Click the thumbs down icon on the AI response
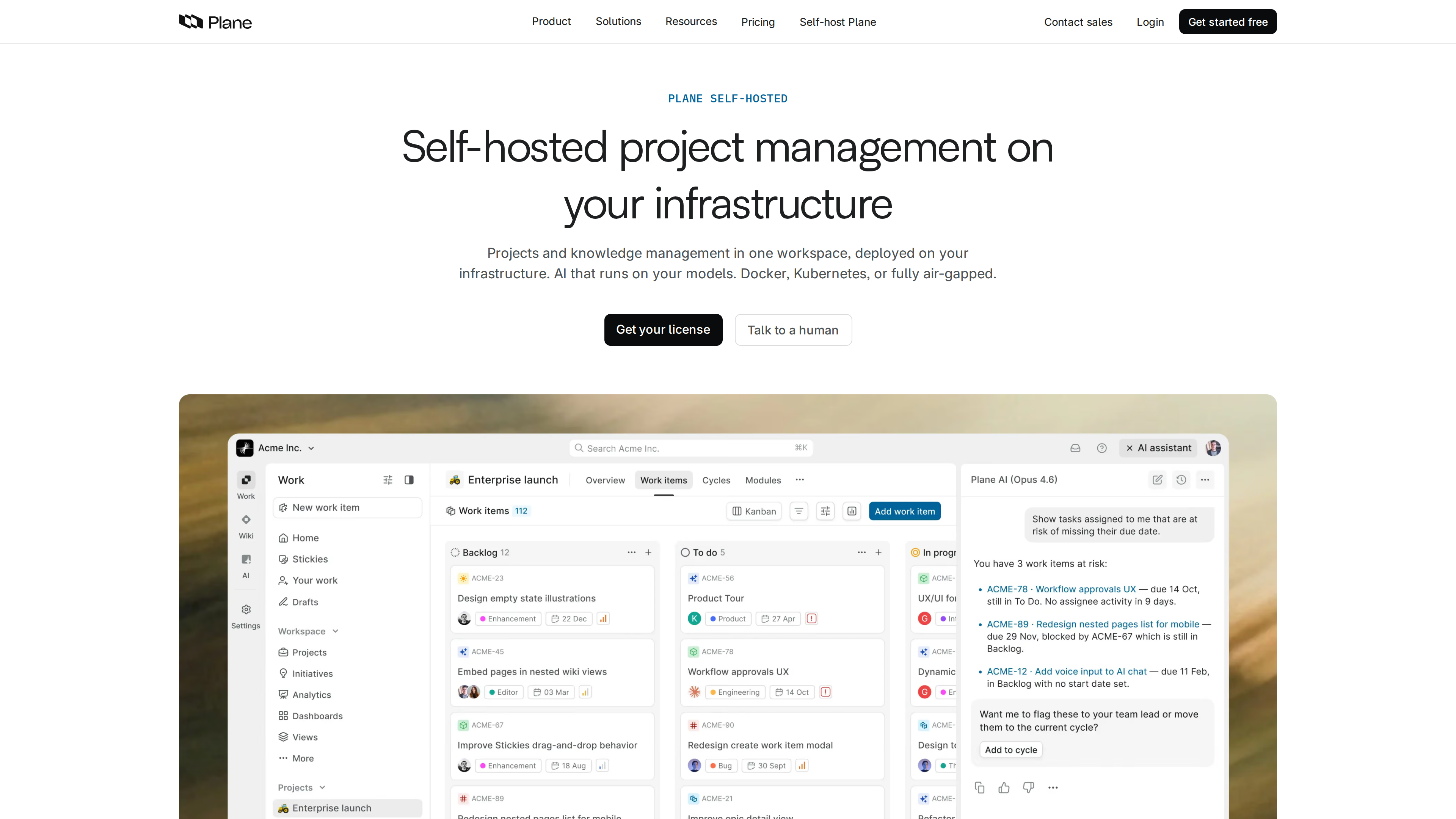 pyautogui.click(x=1028, y=788)
